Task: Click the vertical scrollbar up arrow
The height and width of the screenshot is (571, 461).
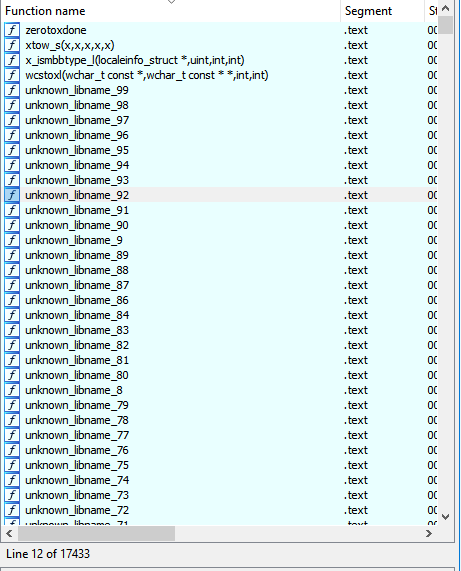Action: pyautogui.click(x=446, y=8)
